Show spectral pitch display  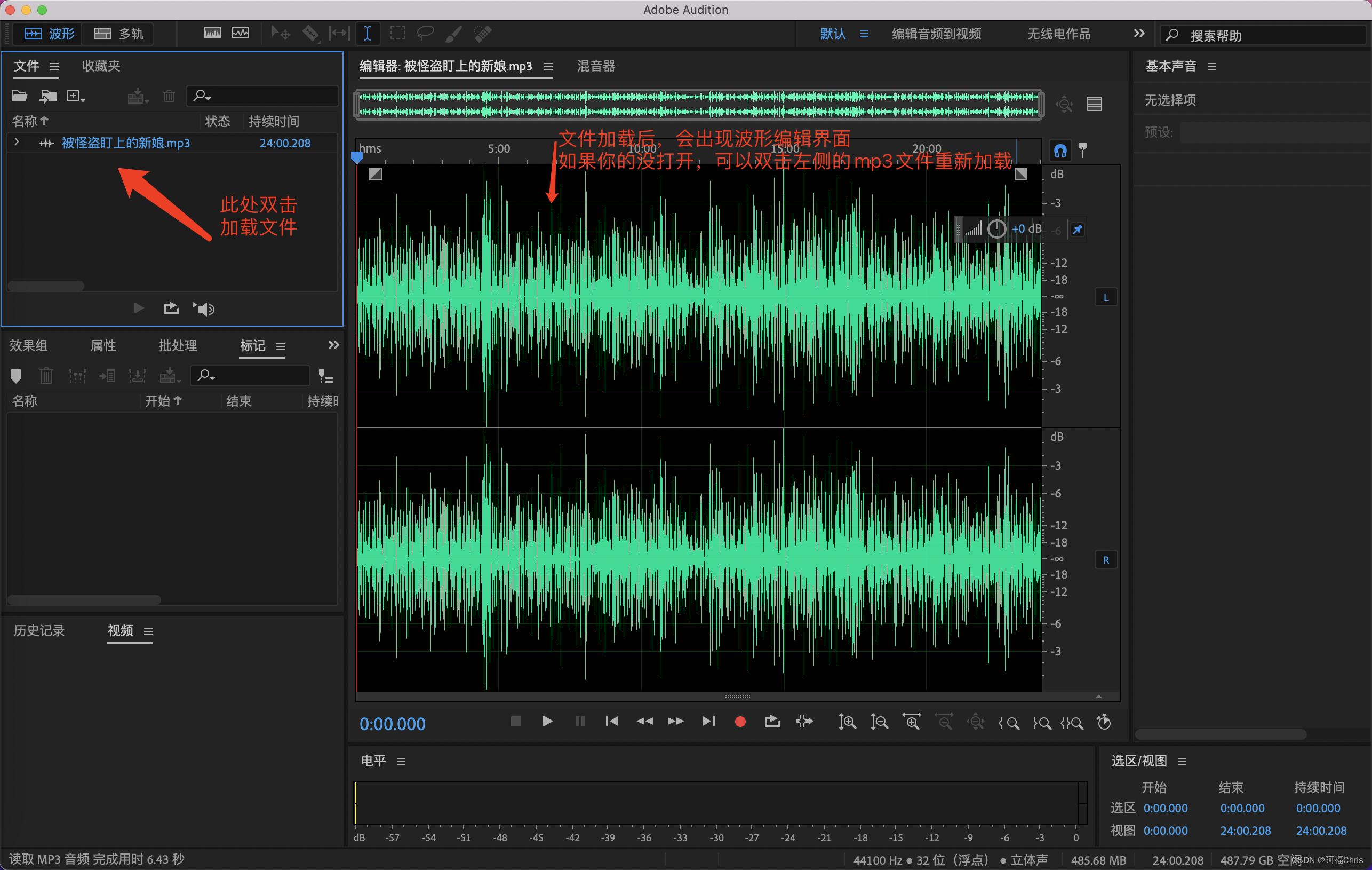coord(240,33)
